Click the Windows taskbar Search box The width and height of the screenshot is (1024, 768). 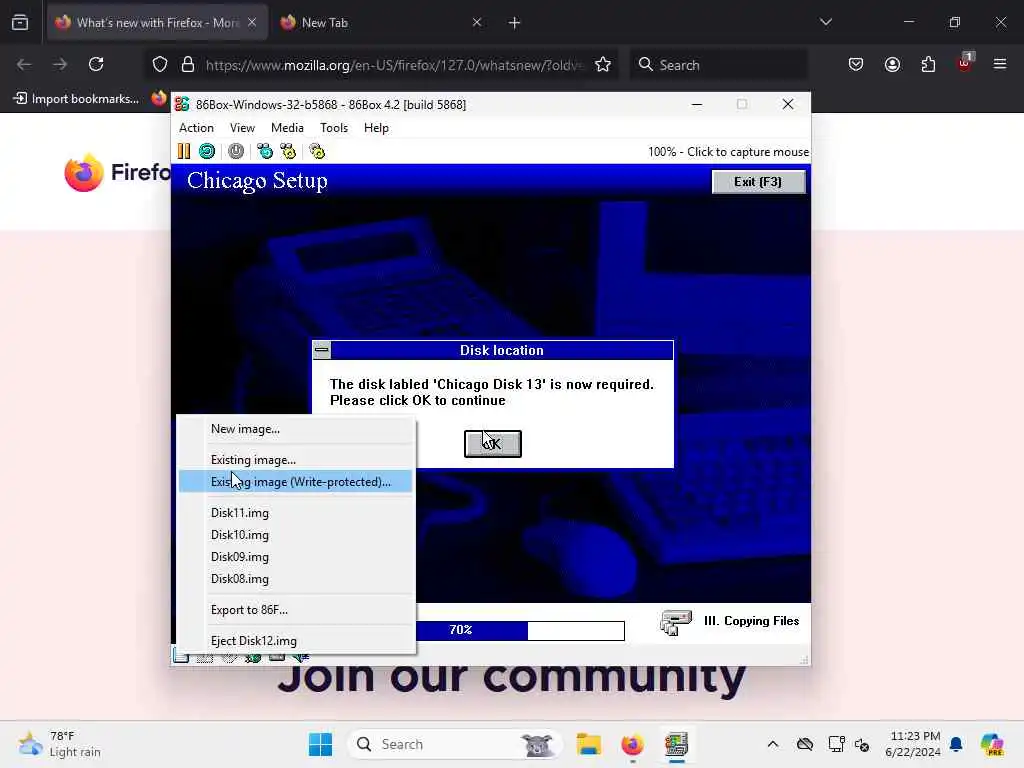[x=456, y=744]
